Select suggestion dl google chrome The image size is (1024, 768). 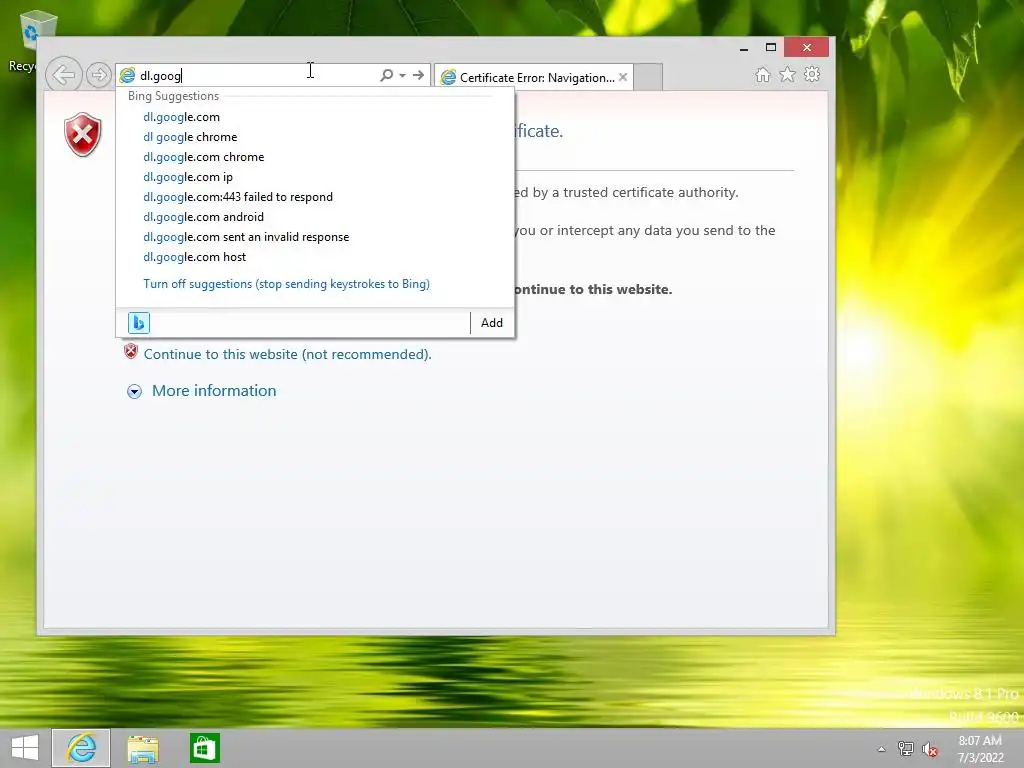(x=190, y=137)
